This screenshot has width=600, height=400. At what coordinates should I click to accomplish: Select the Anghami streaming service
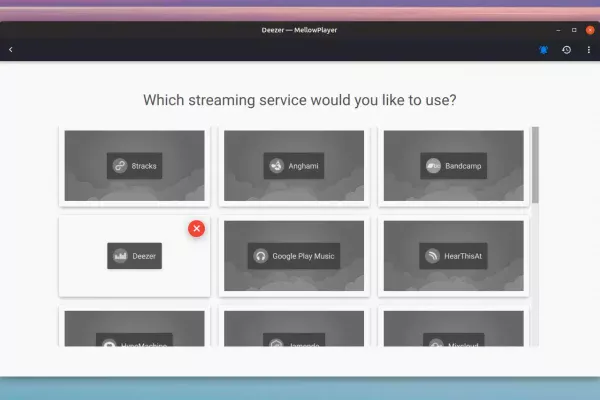(294, 166)
